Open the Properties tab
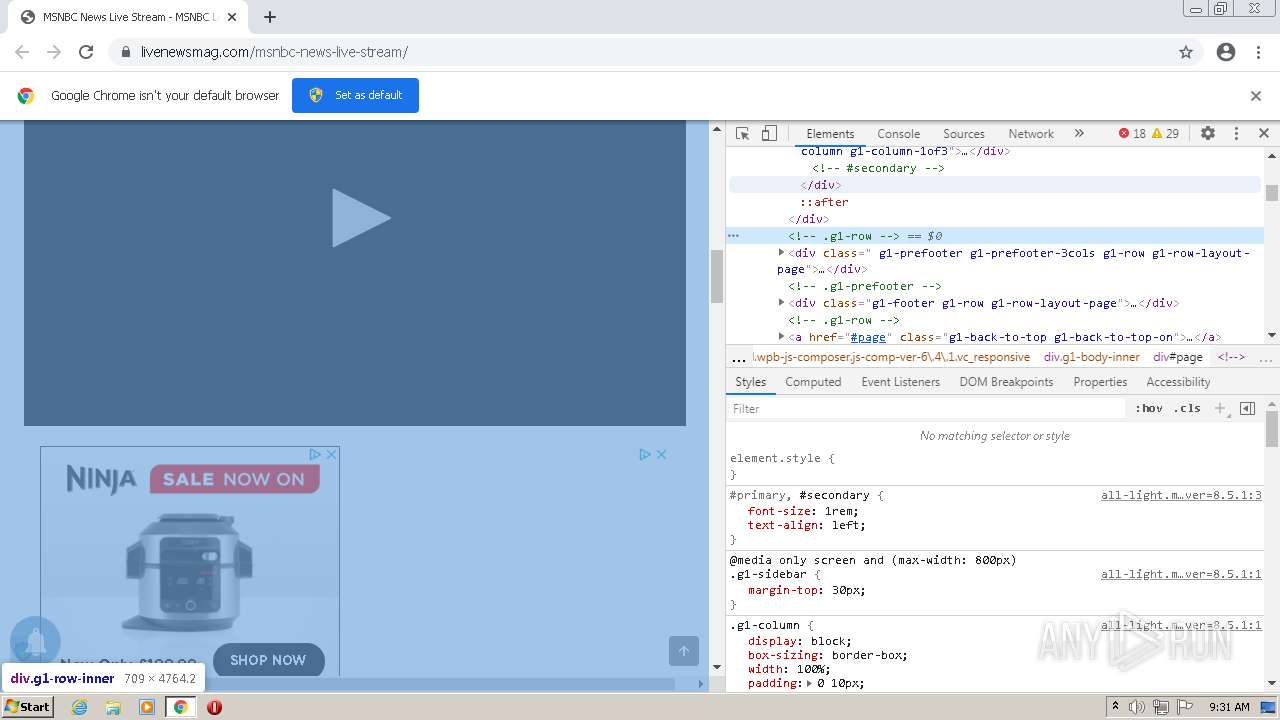The width and height of the screenshot is (1280, 720). point(1100,382)
